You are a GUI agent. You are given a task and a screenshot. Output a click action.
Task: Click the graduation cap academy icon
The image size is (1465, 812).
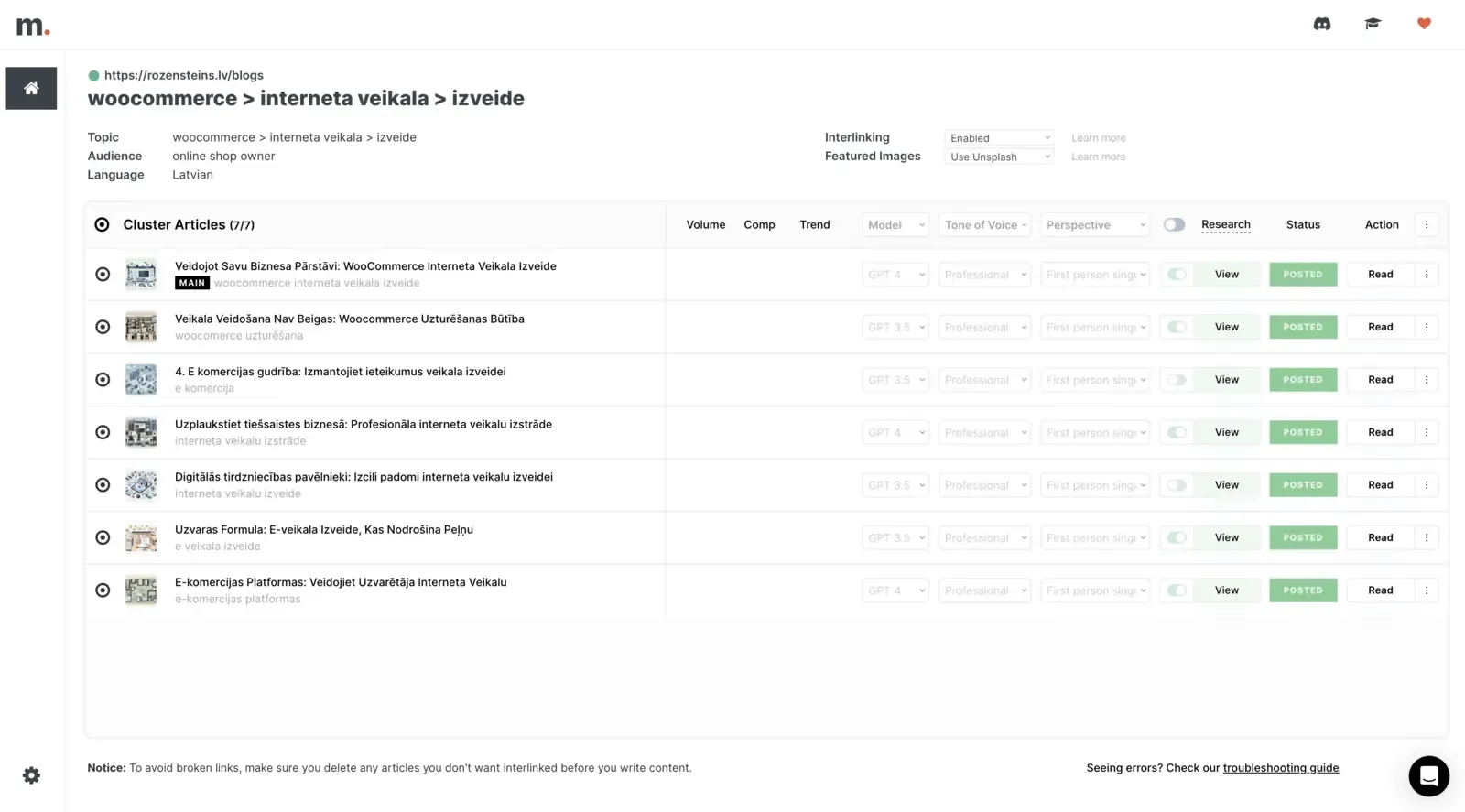pos(1373,24)
